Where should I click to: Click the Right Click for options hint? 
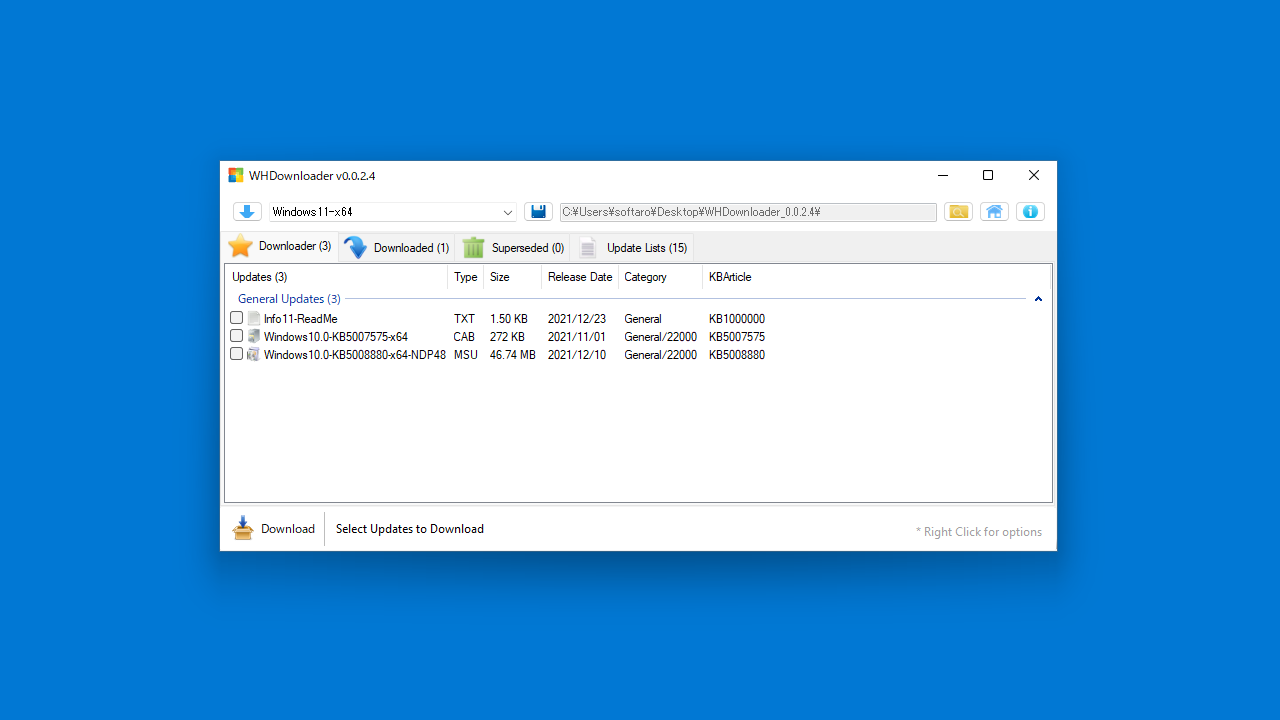coord(979,532)
